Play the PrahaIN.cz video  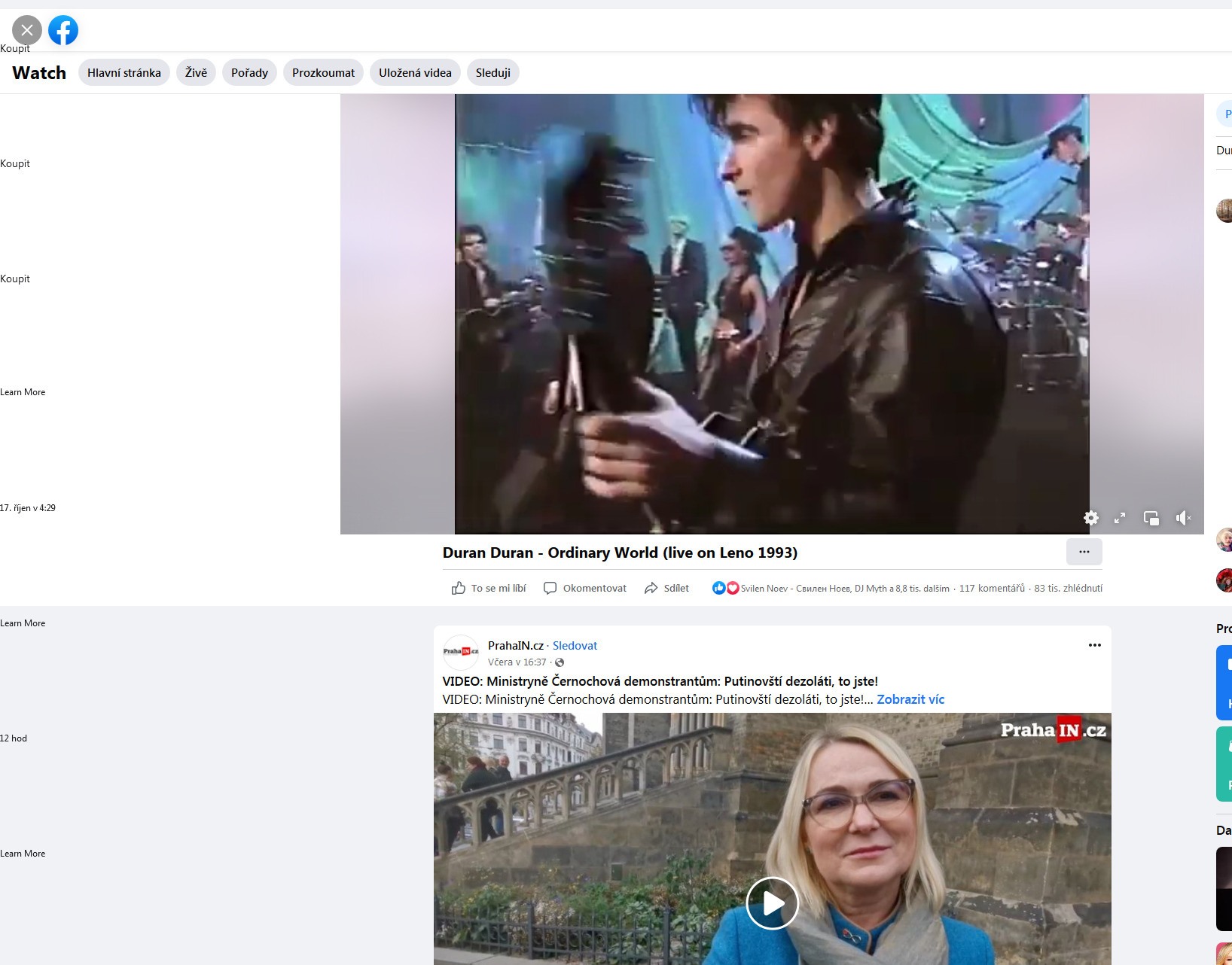[773, 903]
